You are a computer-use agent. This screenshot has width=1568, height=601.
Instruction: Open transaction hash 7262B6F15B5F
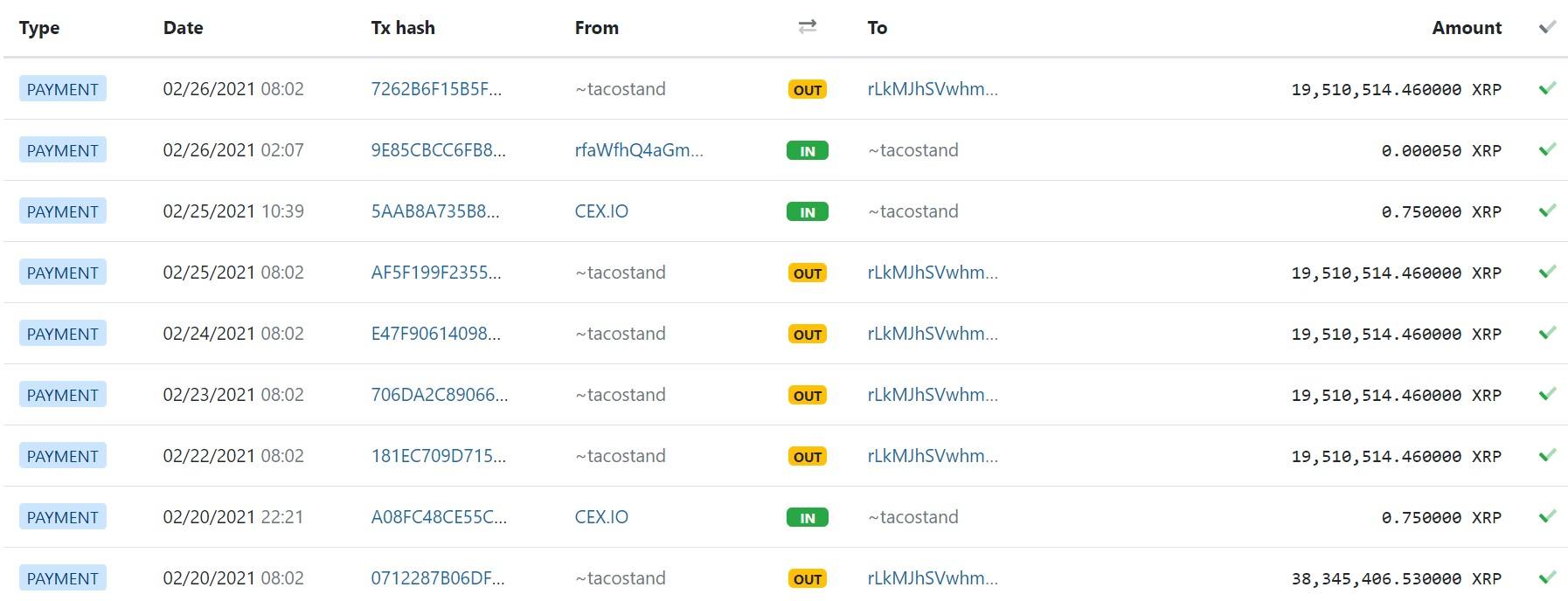tap(436, 89)
